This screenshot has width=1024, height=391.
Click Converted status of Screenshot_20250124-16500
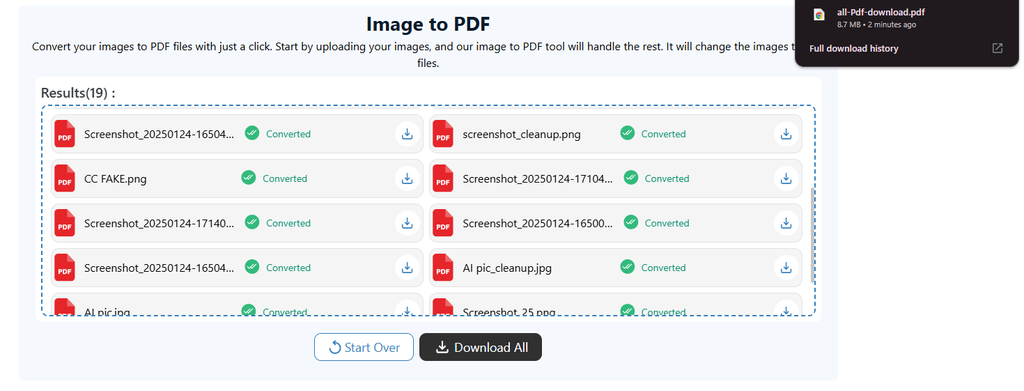(x=667, y=223)
